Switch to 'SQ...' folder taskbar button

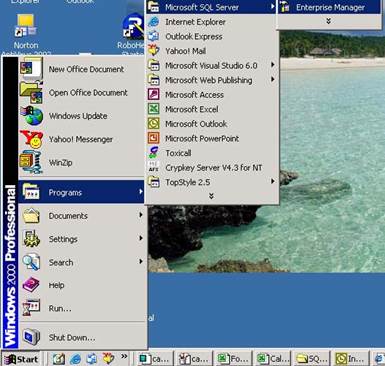point(311,359)
